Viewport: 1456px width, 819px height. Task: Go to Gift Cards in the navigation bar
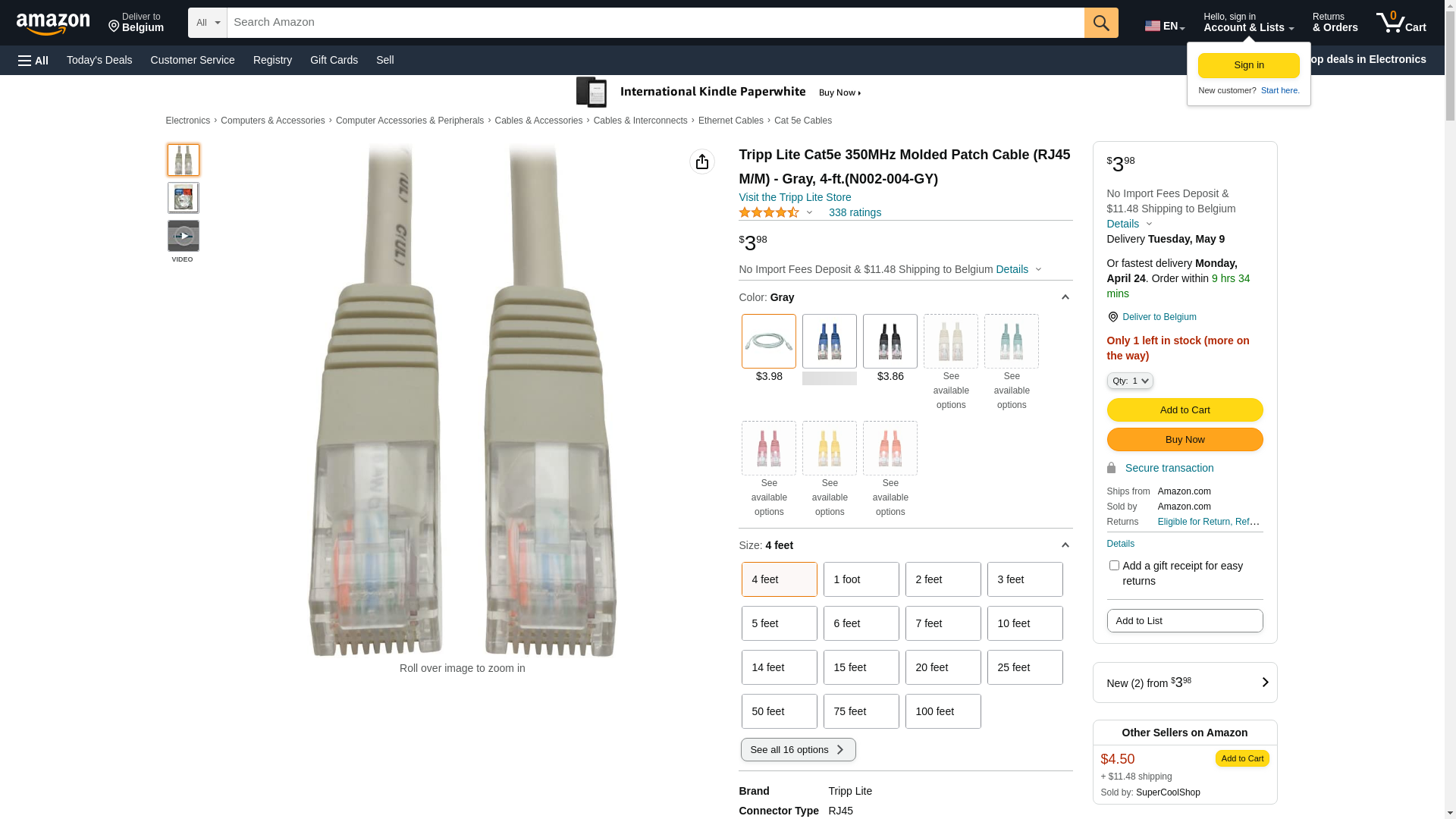pos(334,60)
